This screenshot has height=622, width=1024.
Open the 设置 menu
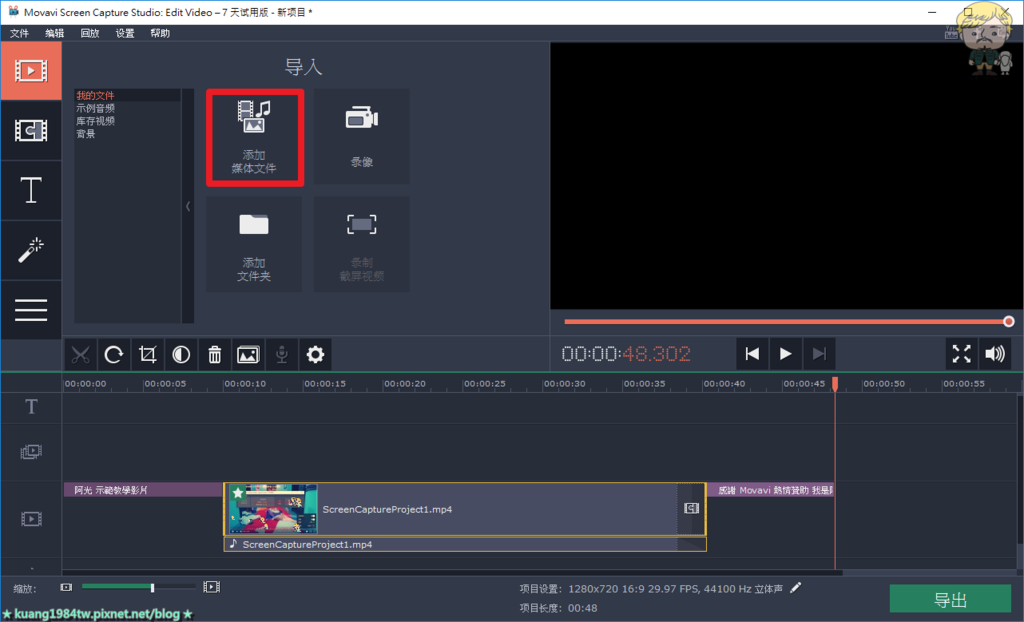point(125,33)
